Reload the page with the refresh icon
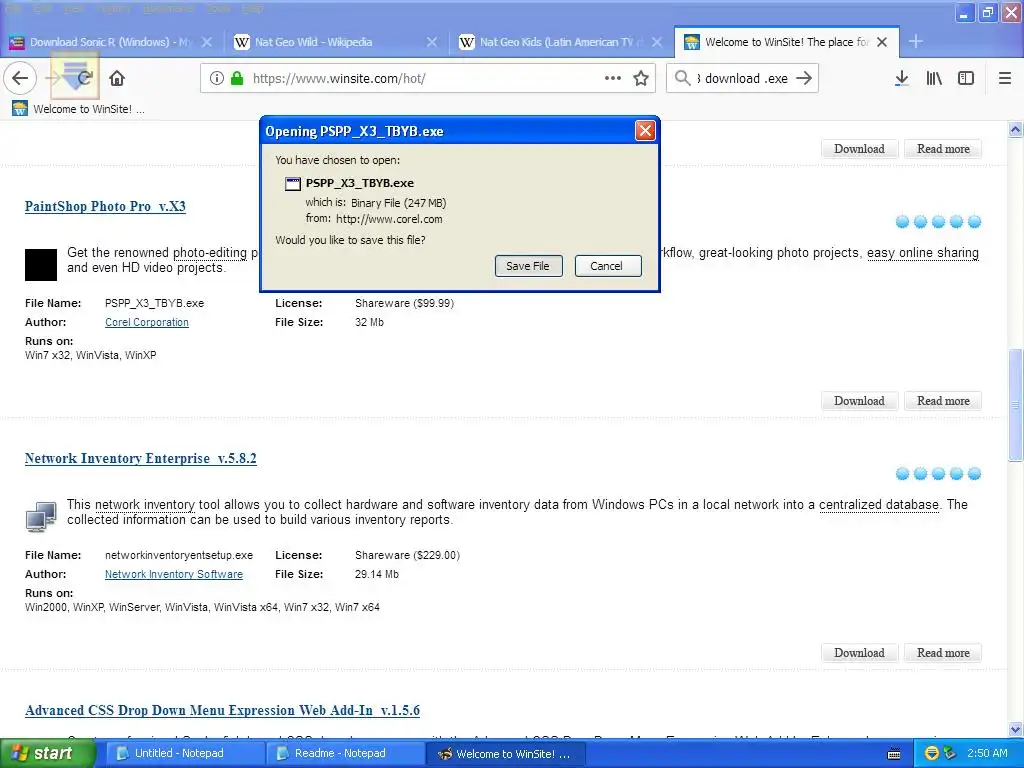1024x768 pixels. 84,78
